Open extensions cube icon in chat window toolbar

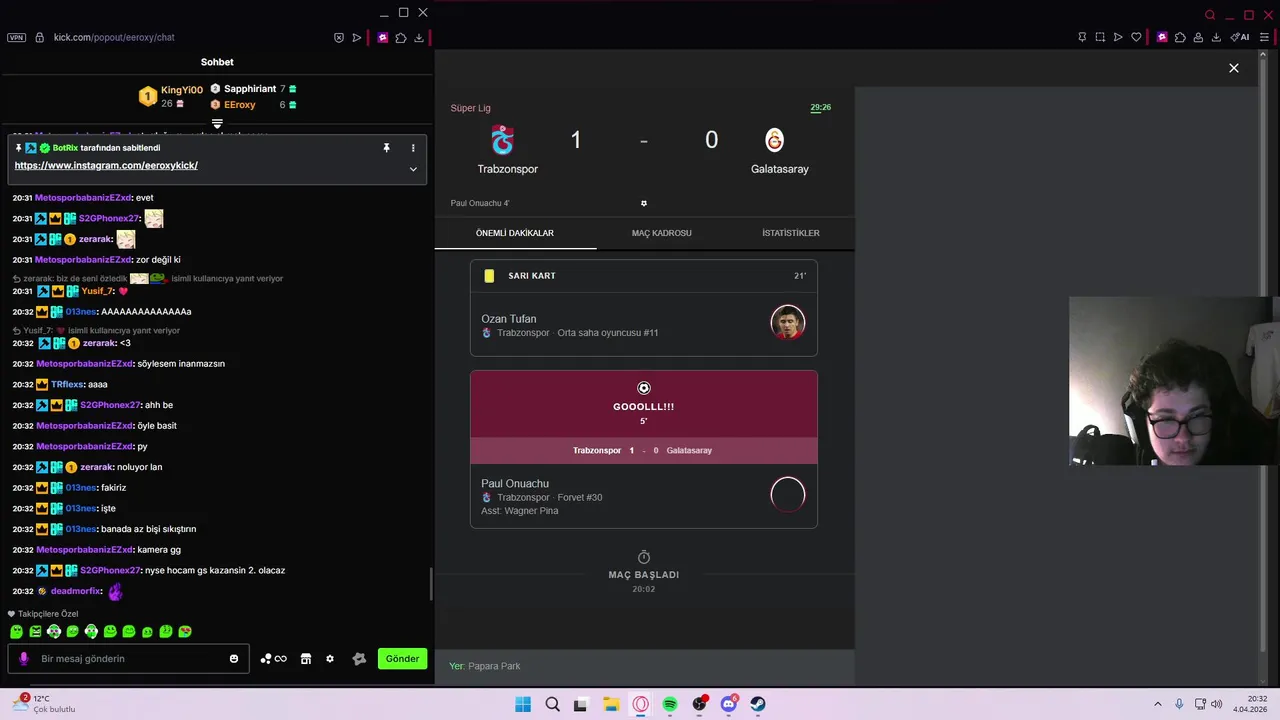point(401,38)
